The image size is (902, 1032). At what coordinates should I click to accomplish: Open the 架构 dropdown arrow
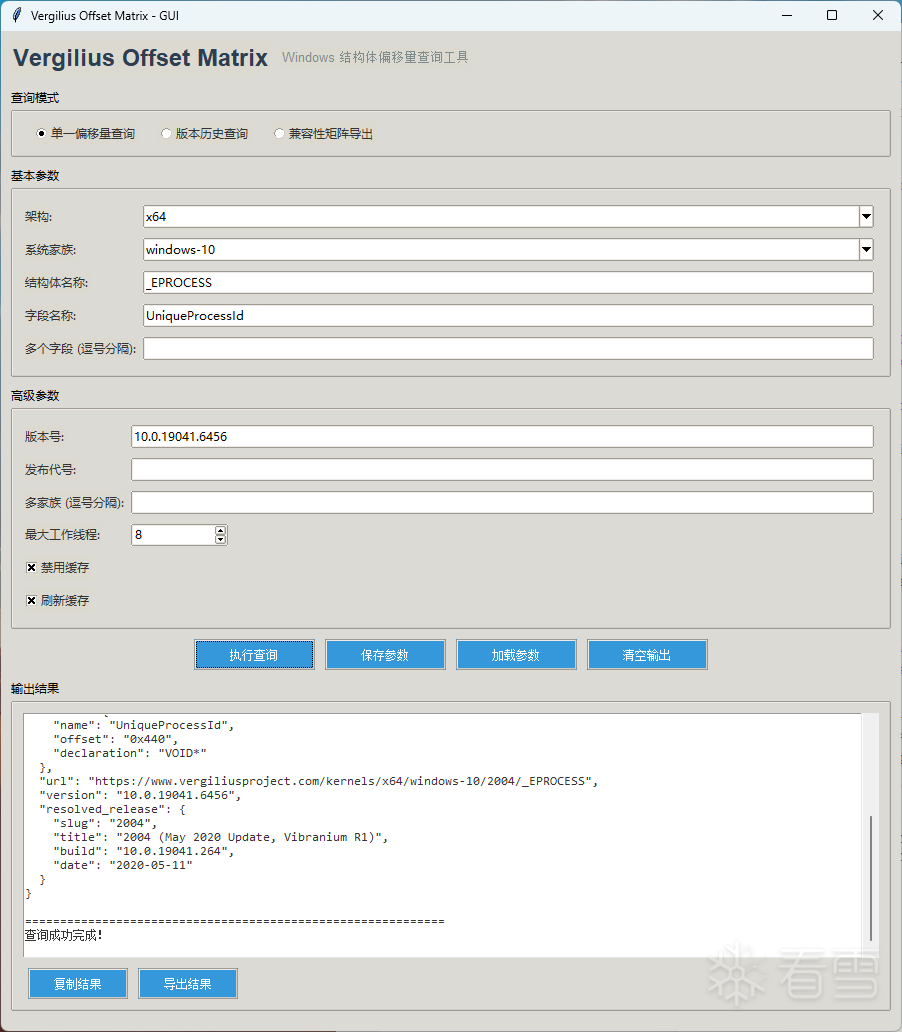866,217
